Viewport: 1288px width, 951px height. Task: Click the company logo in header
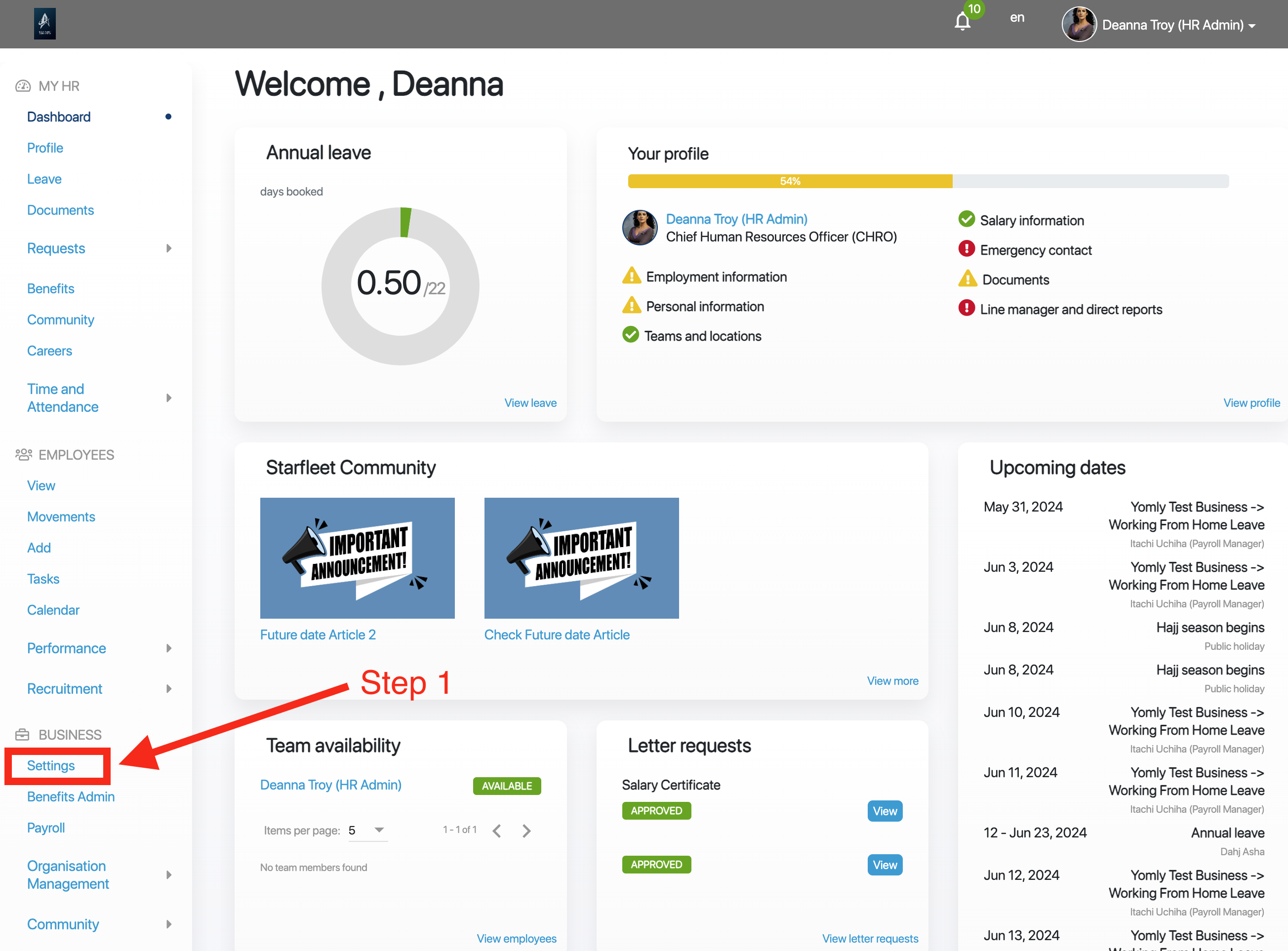tap(45, 24)
